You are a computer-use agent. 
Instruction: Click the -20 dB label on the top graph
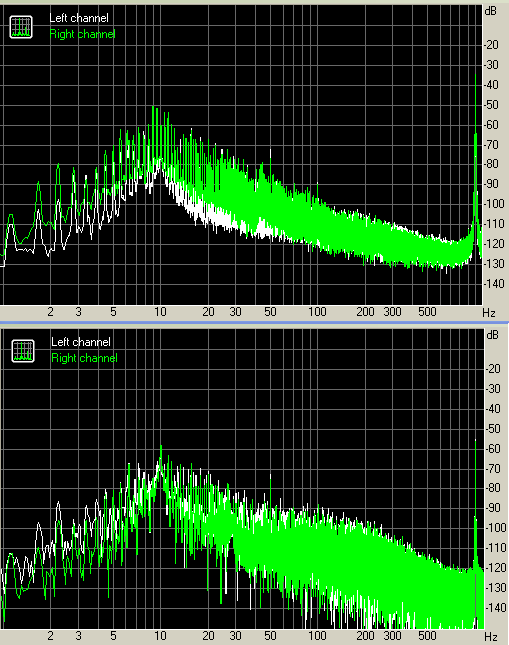[x=491, y=44]
